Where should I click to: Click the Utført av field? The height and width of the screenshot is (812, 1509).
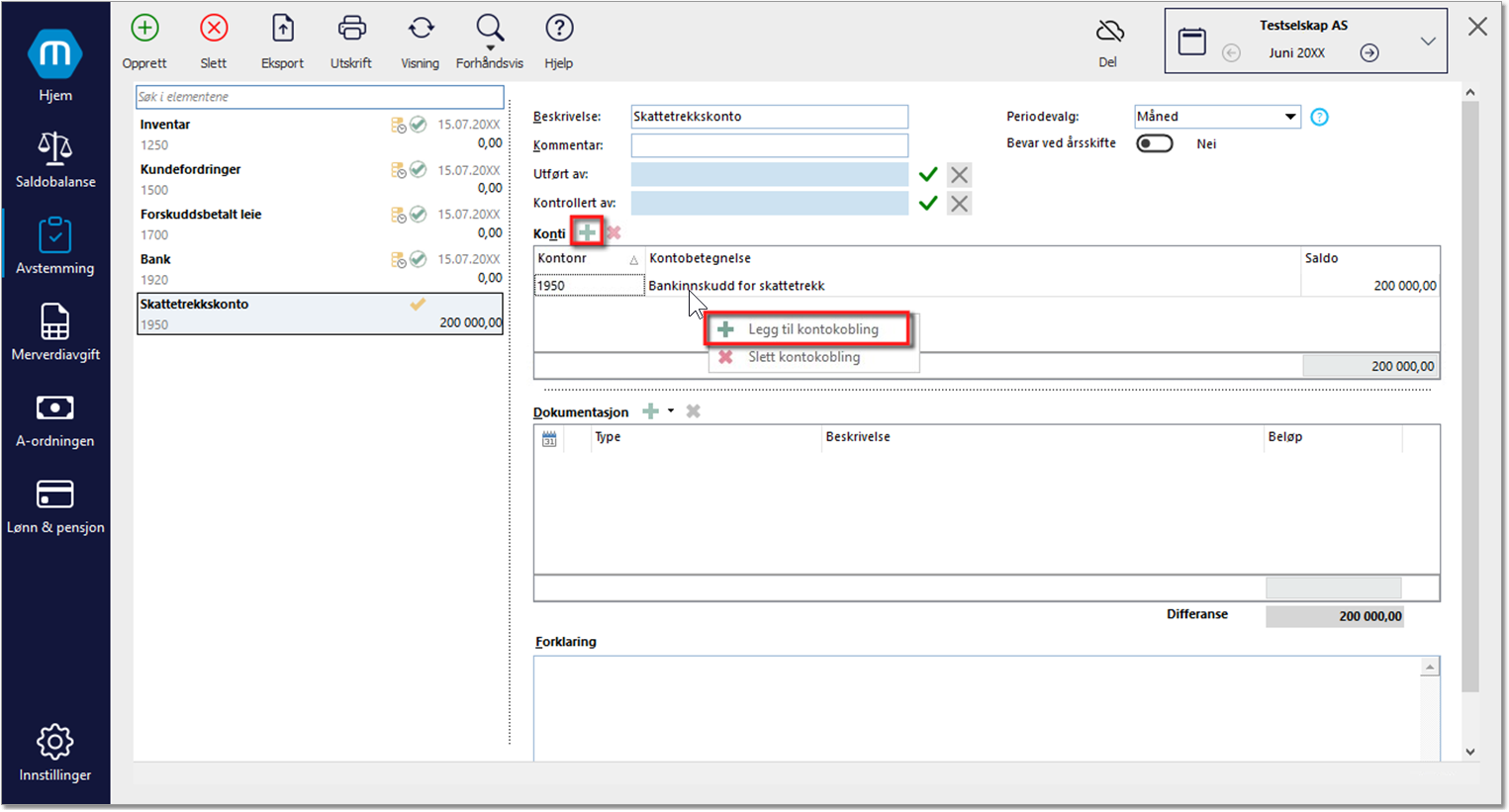click(769, 175)
